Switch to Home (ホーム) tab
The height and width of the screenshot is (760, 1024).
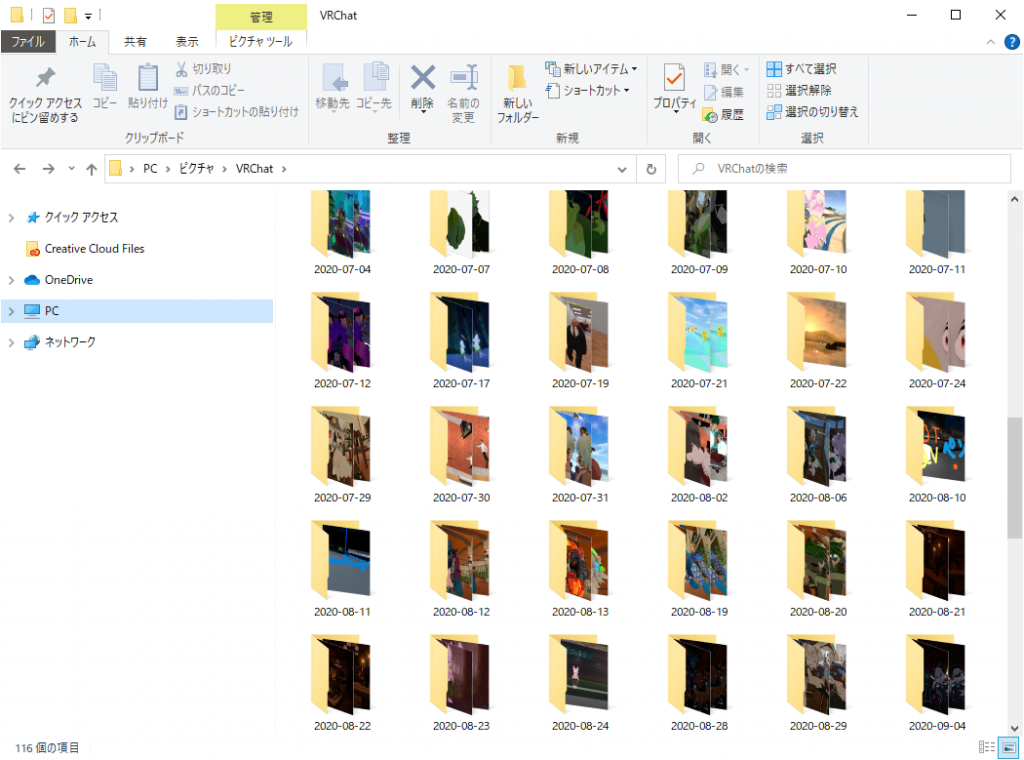click(x=82, y=42)
